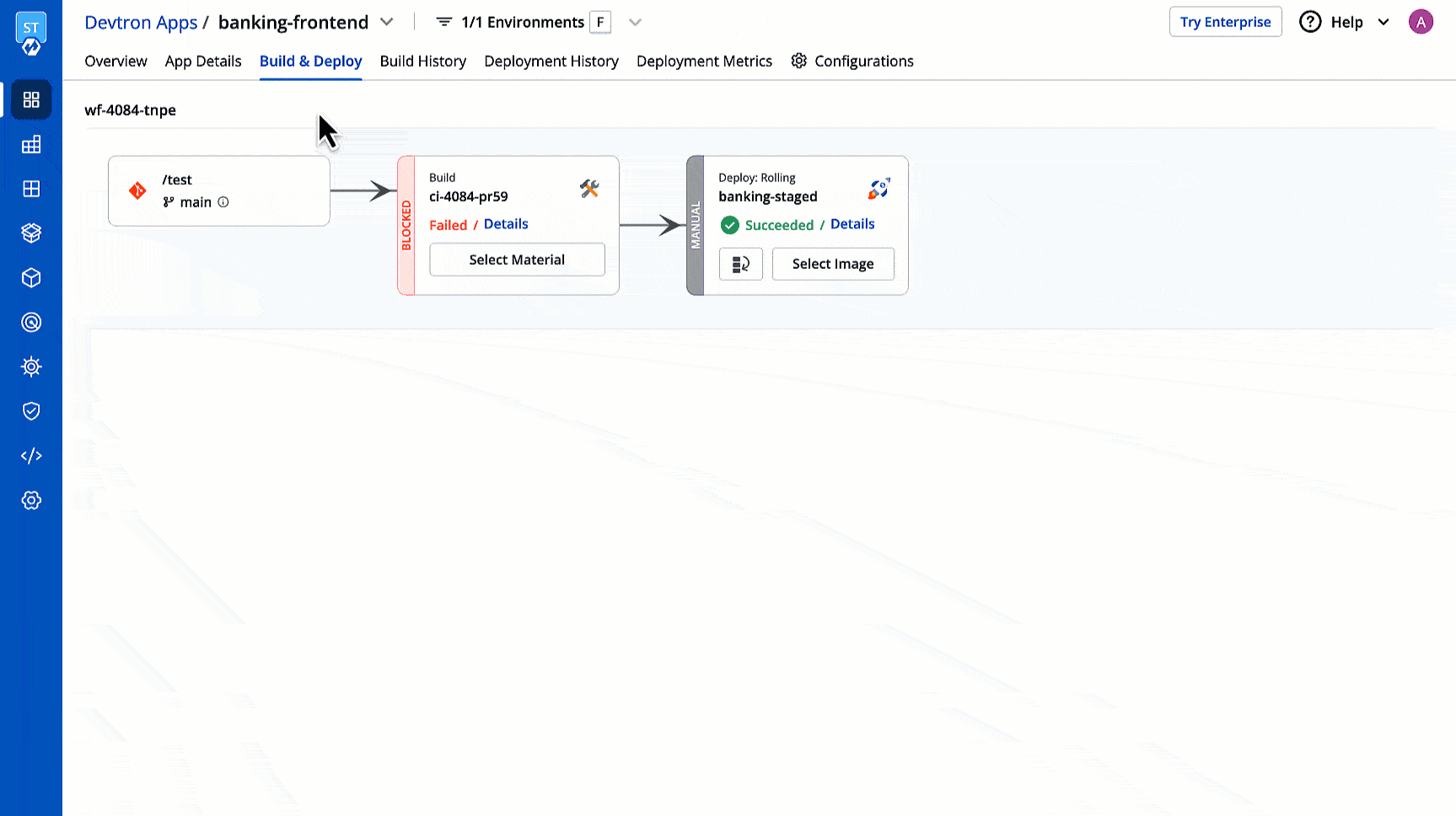This screenshot has height=816, width=1456.
Task: Click the MANUAL strip on the deploy card
Action: [696, 225]
